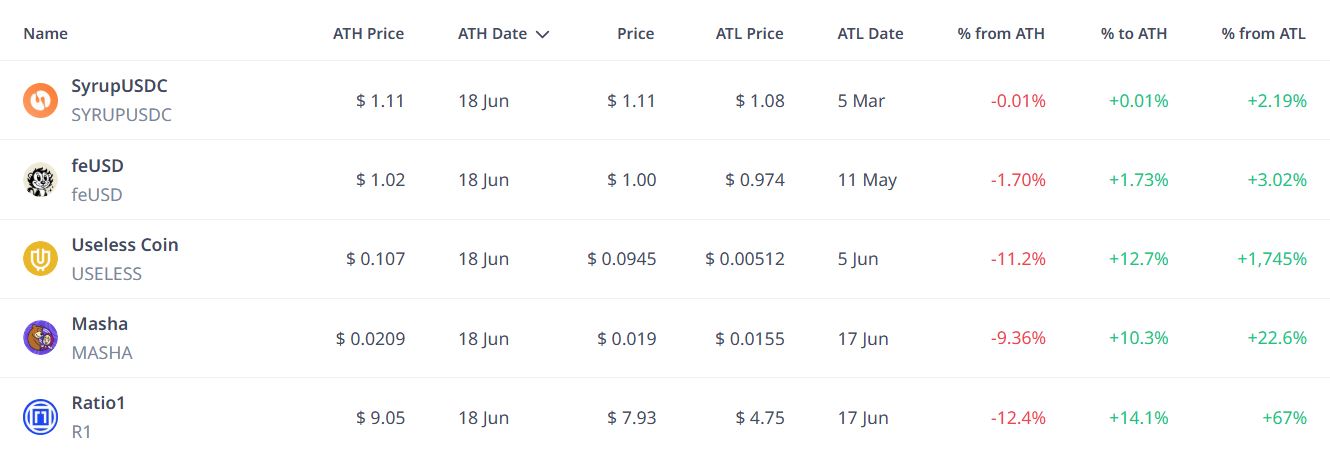Click the Useless Coin shield logo
Screen dimensions: 1330x456
click(x=41, y=259)
